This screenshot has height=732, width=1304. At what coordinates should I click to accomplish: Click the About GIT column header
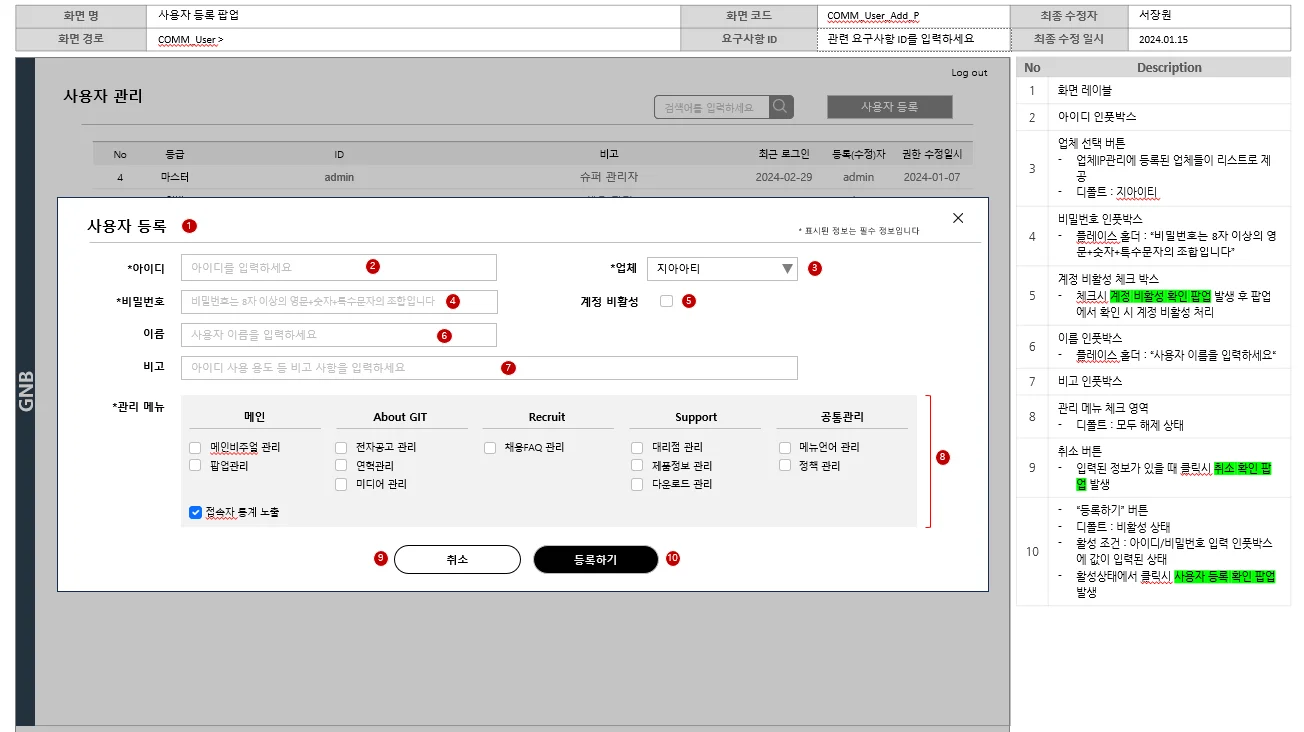tap(400, 417)
